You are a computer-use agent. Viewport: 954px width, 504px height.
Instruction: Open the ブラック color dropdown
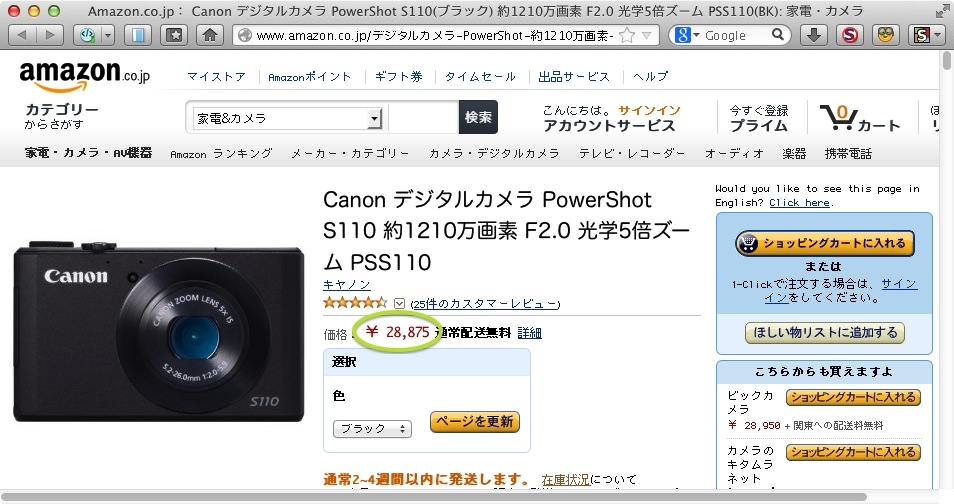[x=372, y=429]
